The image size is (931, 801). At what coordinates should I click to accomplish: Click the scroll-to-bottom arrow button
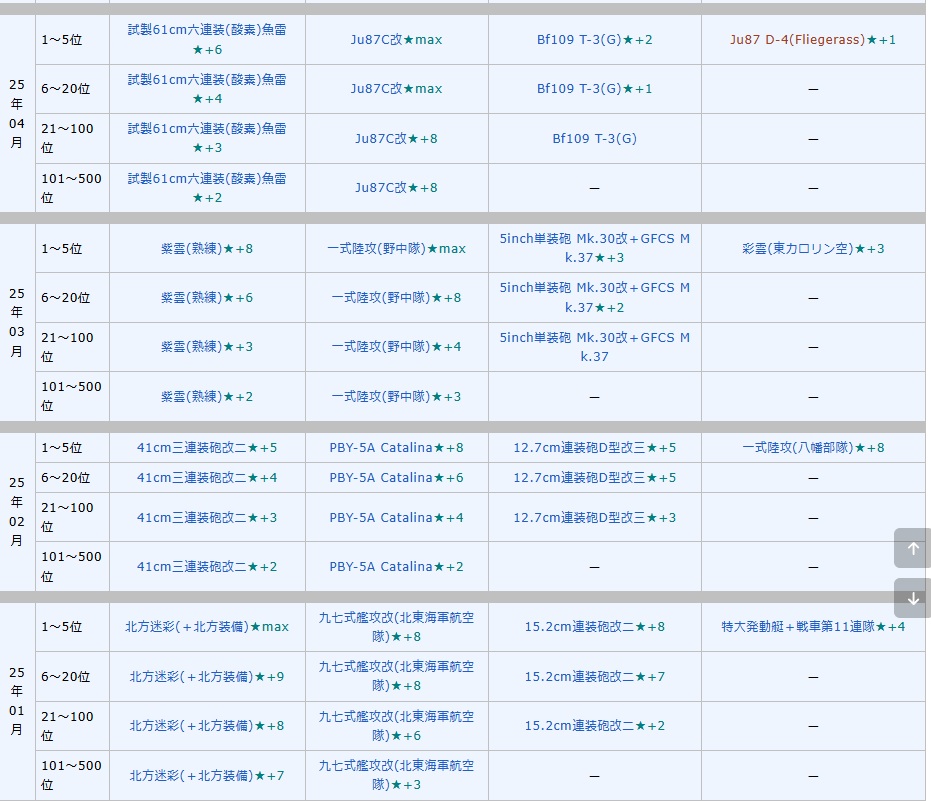click(912, 598)
